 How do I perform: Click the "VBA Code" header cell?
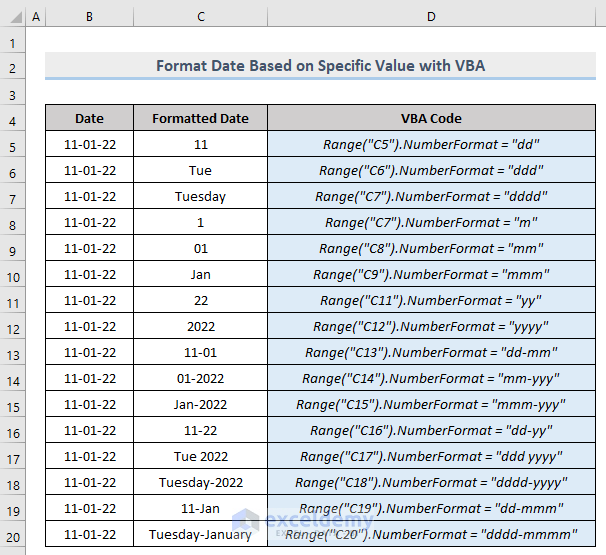[431, 119]
